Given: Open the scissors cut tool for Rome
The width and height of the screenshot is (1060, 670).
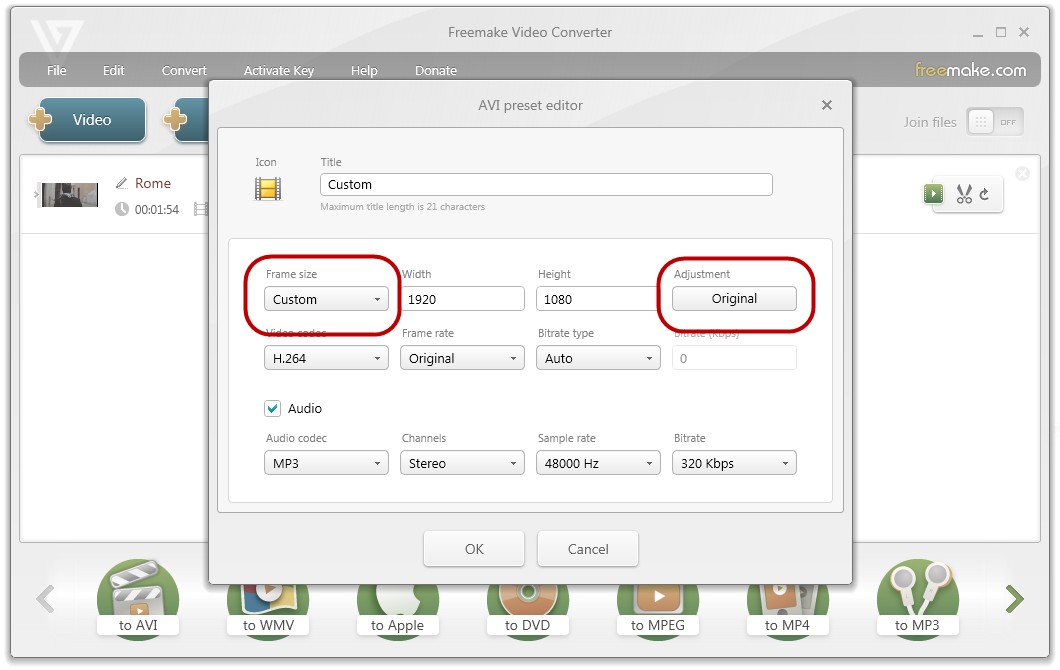Looking at the screenshot, I should (964, 195).
